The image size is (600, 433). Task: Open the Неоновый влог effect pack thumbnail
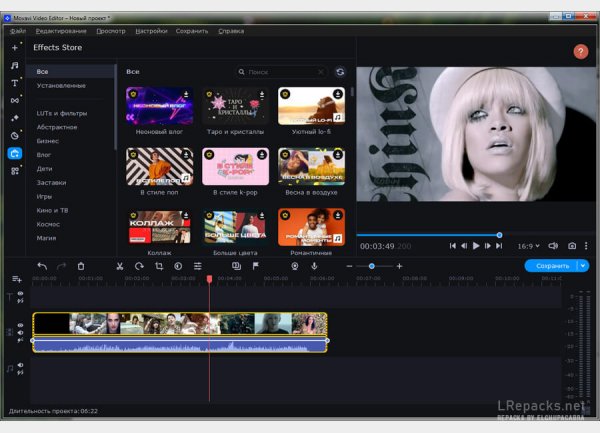pos(160,106)
